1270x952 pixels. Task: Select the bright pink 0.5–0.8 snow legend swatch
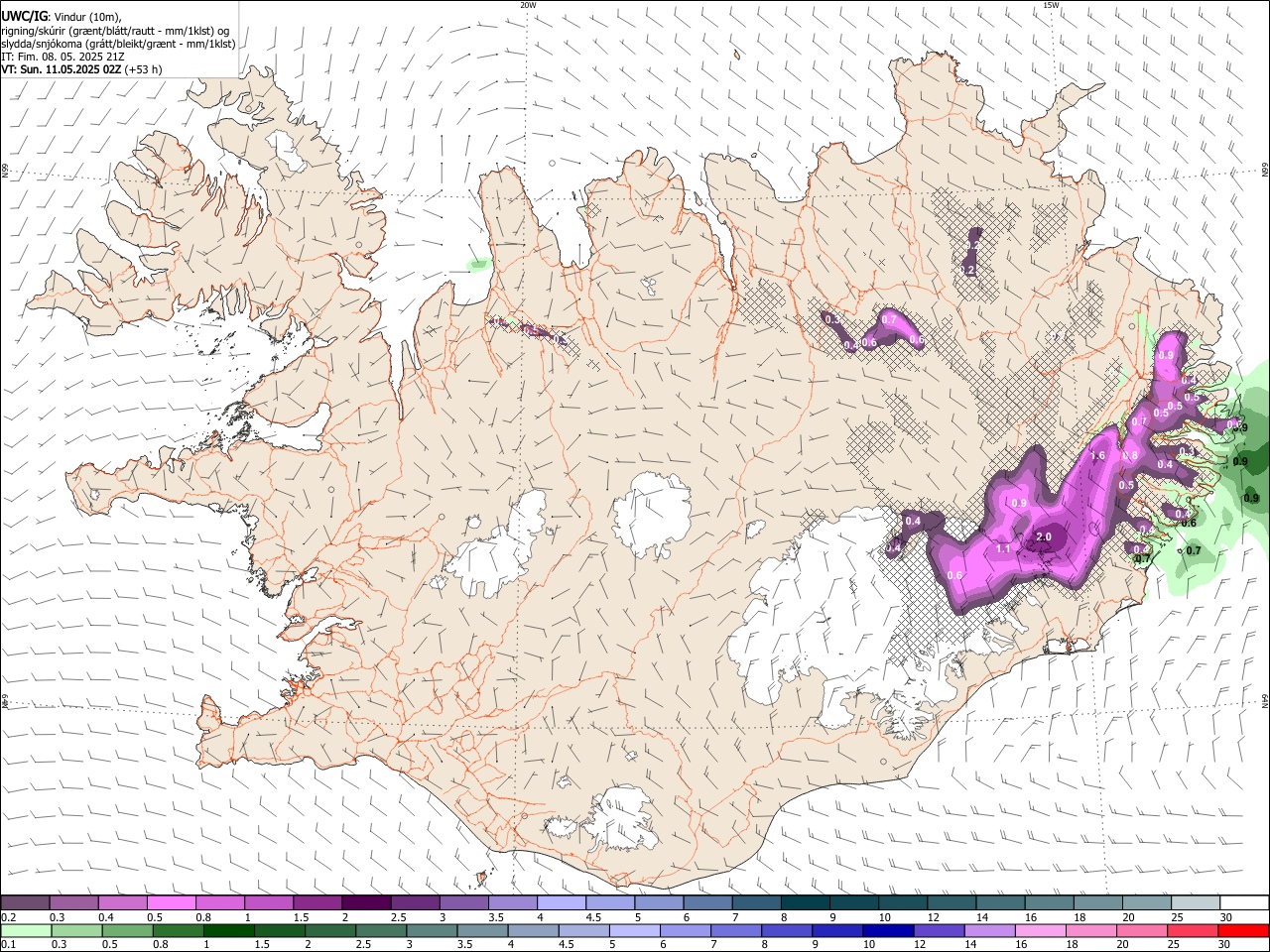coord(172,902)
